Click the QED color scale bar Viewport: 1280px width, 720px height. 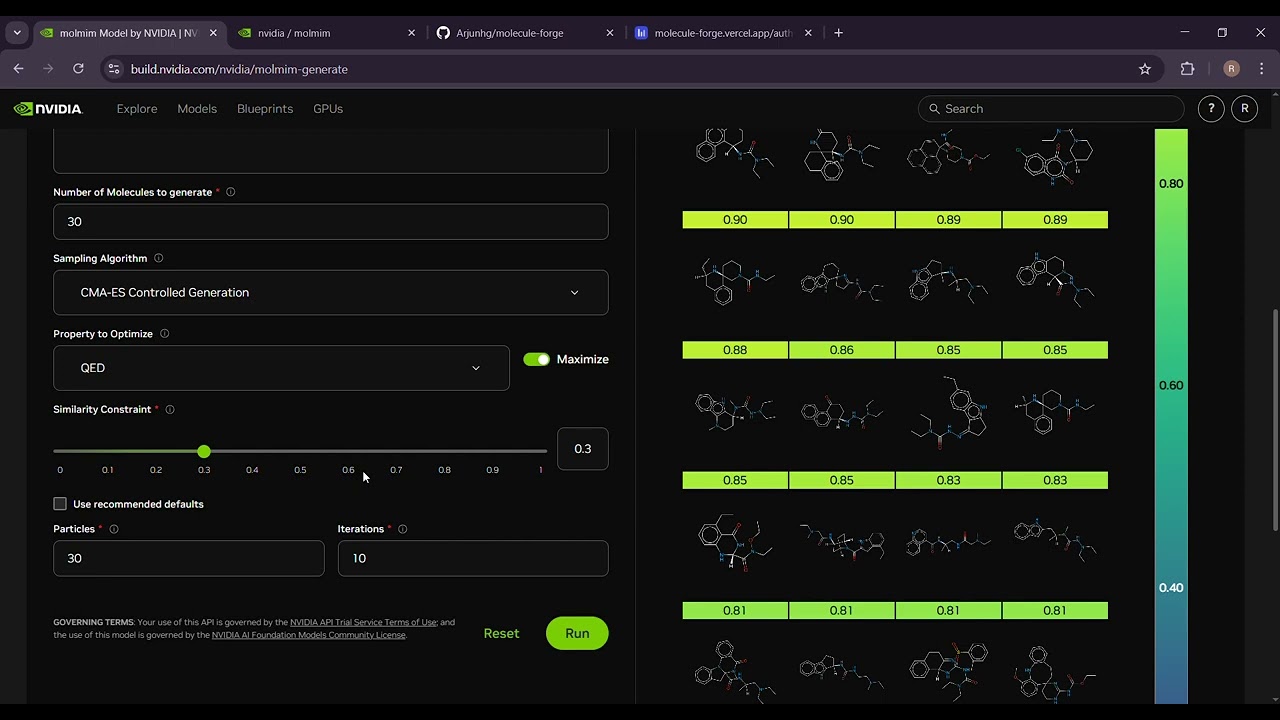(x=1171, y=415)
